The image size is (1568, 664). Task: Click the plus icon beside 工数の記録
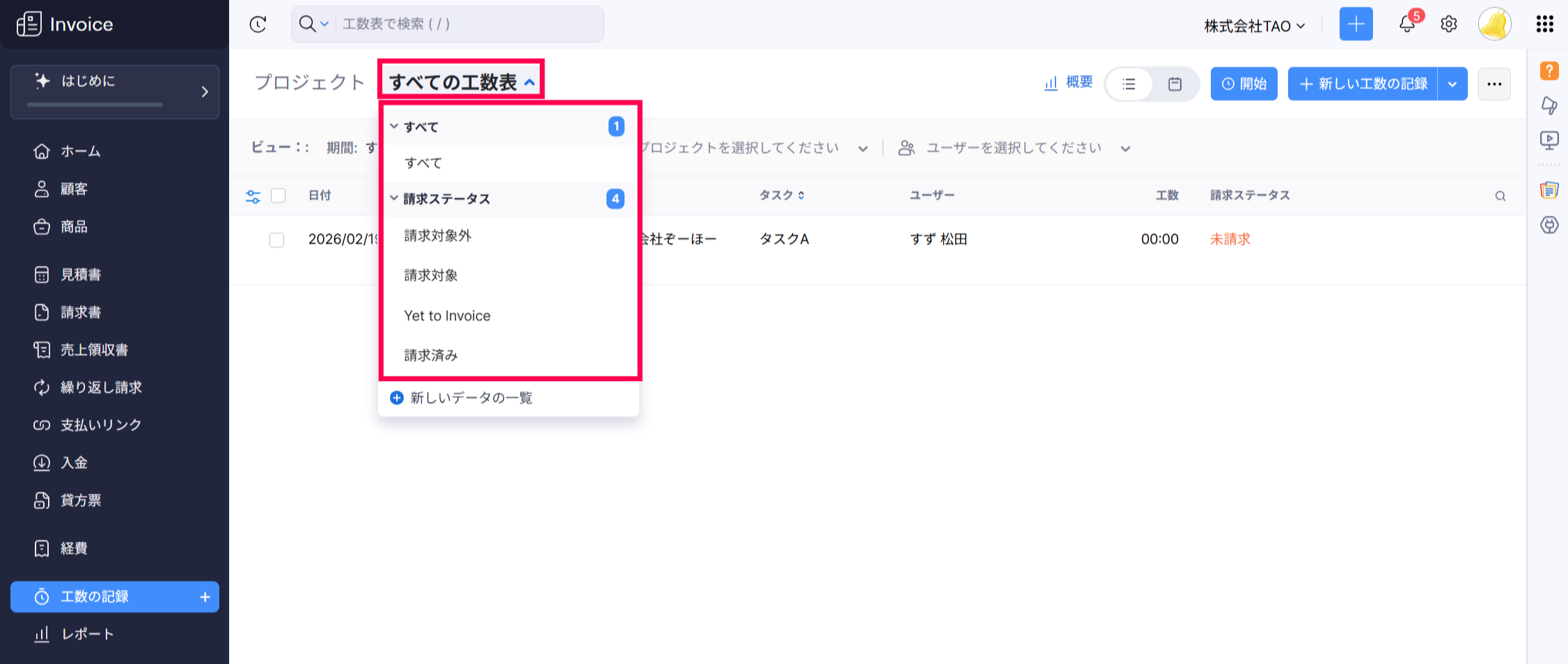pyautogui.click(x=205, y=597)
